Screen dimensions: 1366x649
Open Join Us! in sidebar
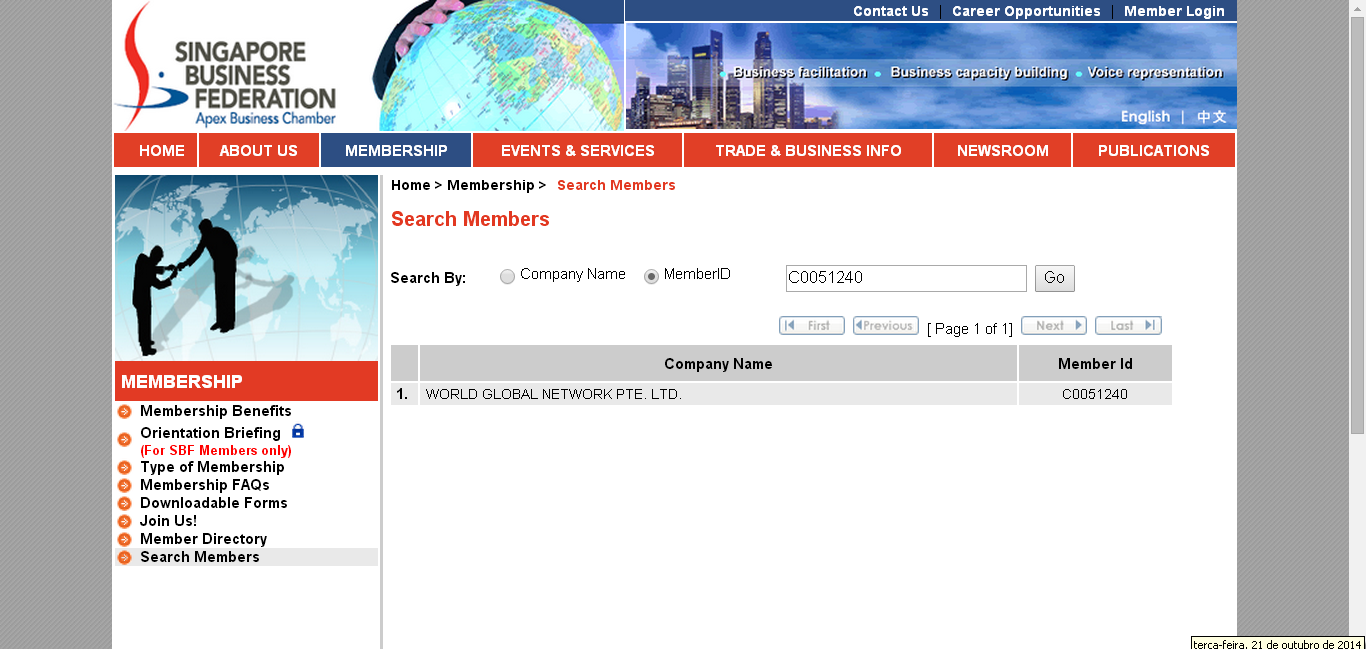168,521
